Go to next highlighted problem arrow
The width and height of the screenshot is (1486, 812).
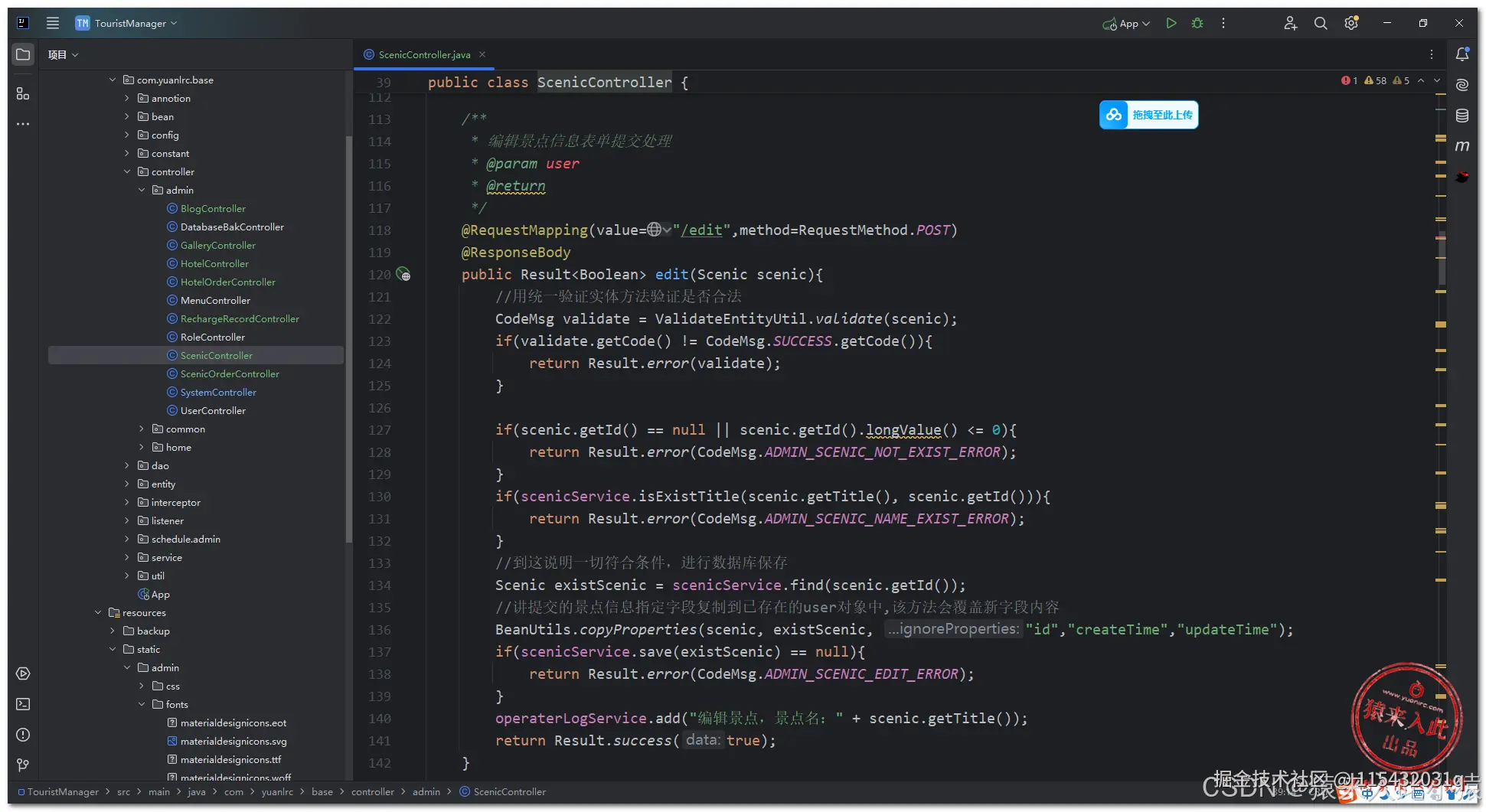(1437, 80)
